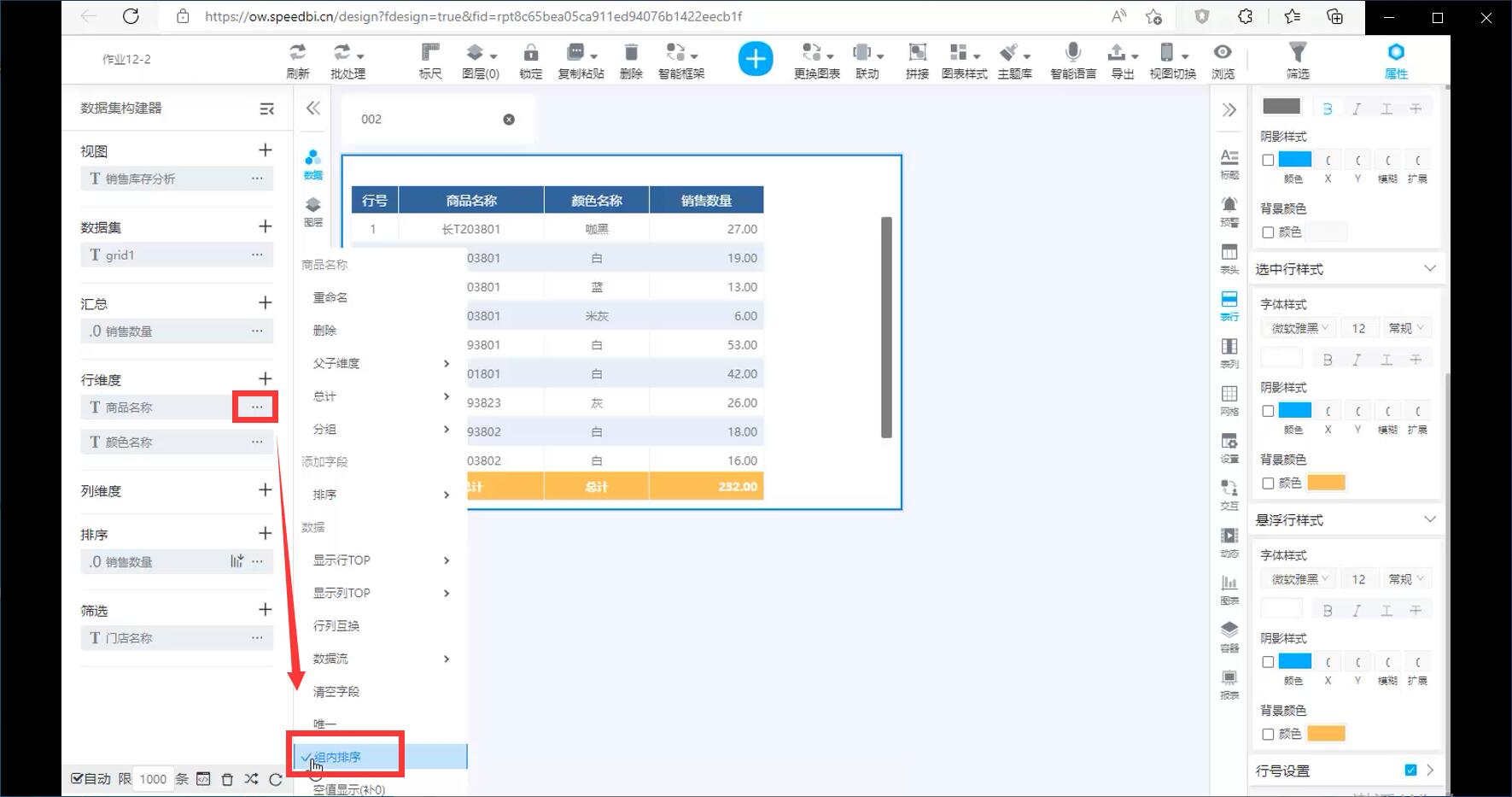Click the 删除 trash icon in toolbar
Screen dimensions: 1512x797
(x=631, y=53)
